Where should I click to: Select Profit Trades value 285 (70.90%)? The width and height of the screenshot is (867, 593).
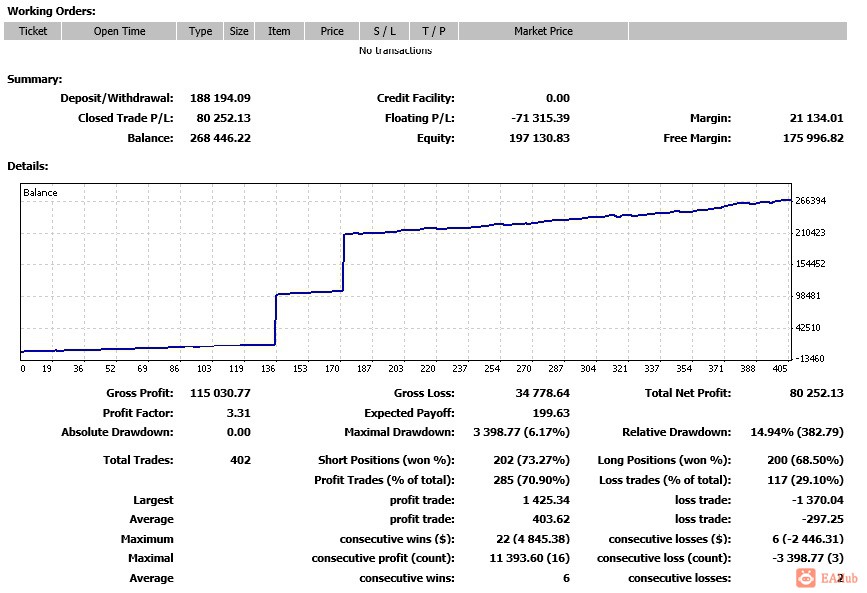pos(531,480)
